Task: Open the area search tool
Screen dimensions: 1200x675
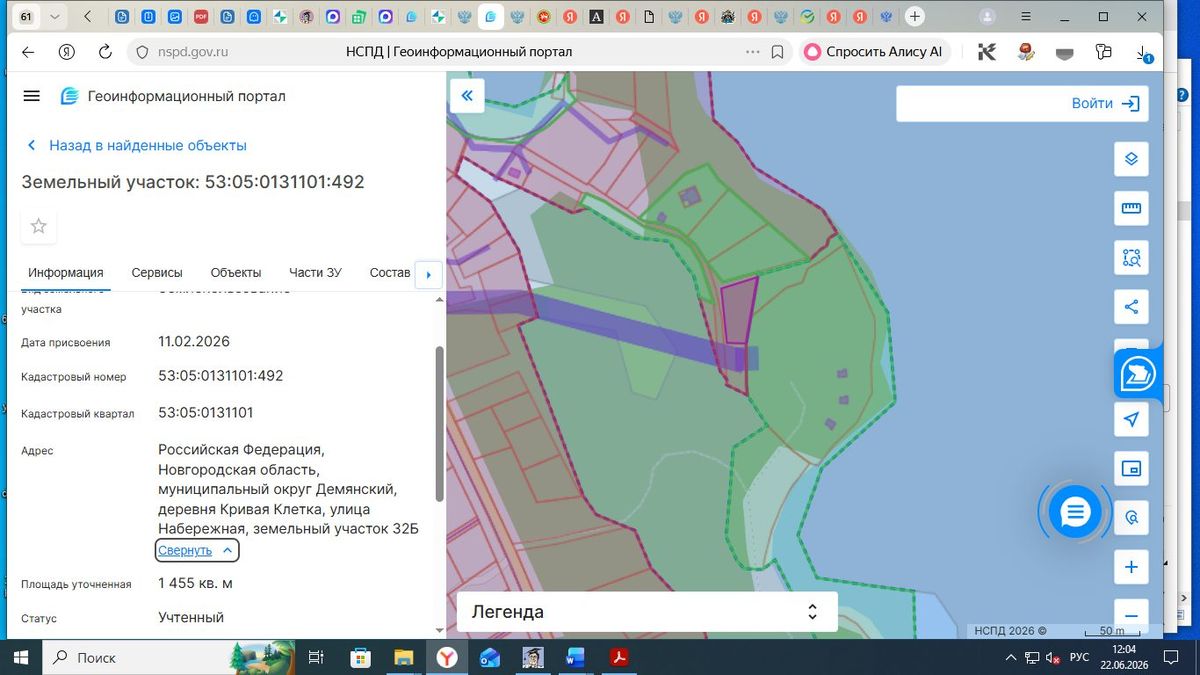Action: [1131, 258]
